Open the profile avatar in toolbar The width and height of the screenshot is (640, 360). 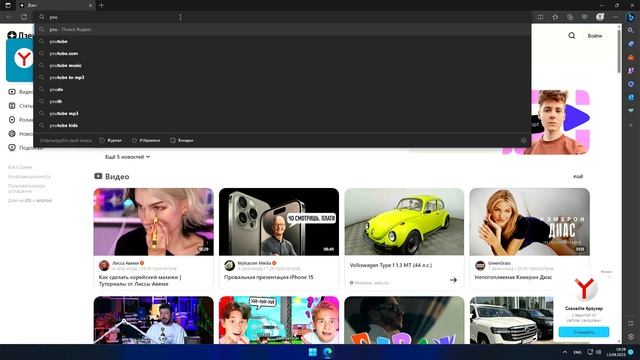600,17
